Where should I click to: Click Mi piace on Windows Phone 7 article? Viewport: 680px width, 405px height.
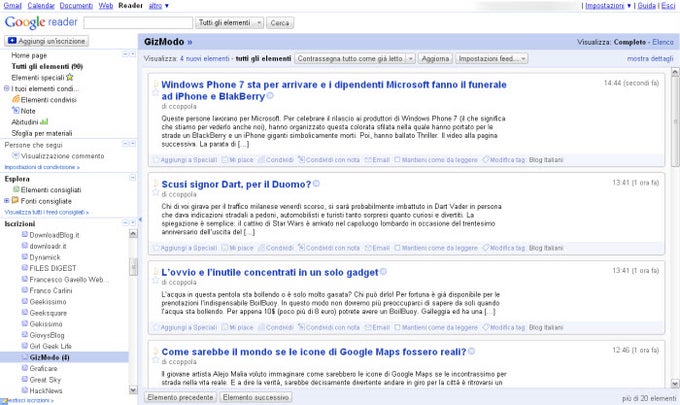[x=238, y=160]
